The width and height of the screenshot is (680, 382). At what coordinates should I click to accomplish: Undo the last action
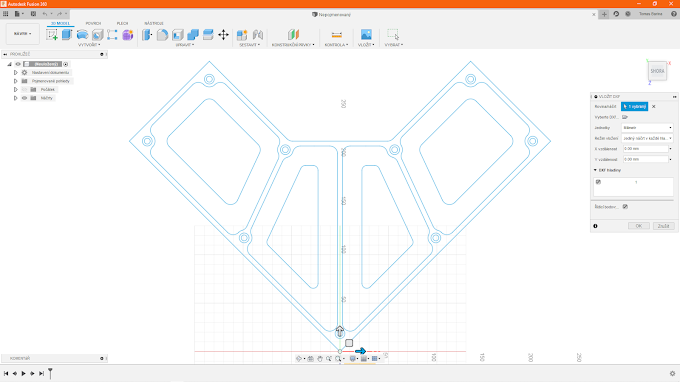[45, 14]
